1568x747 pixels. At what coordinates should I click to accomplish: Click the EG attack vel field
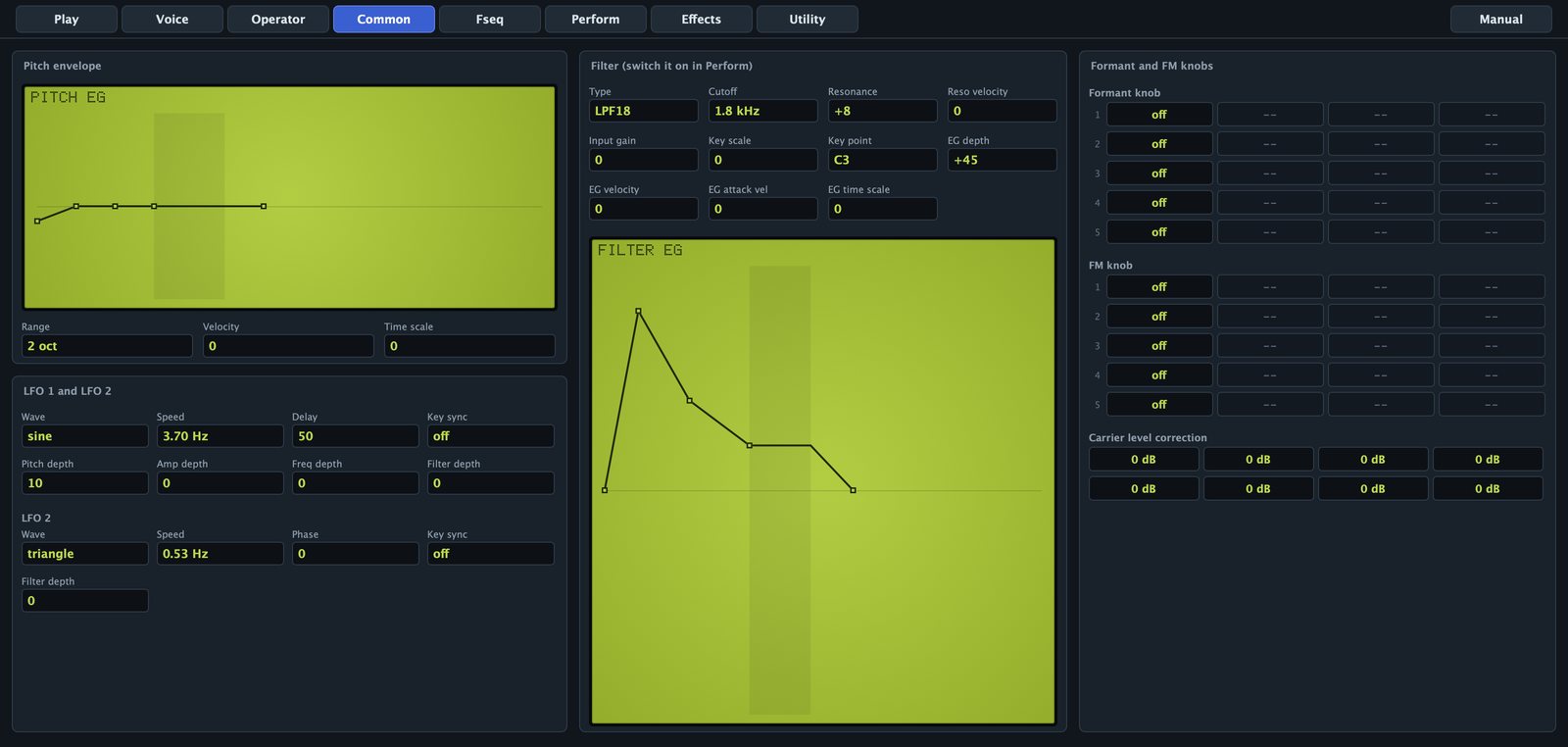point(763,209)
